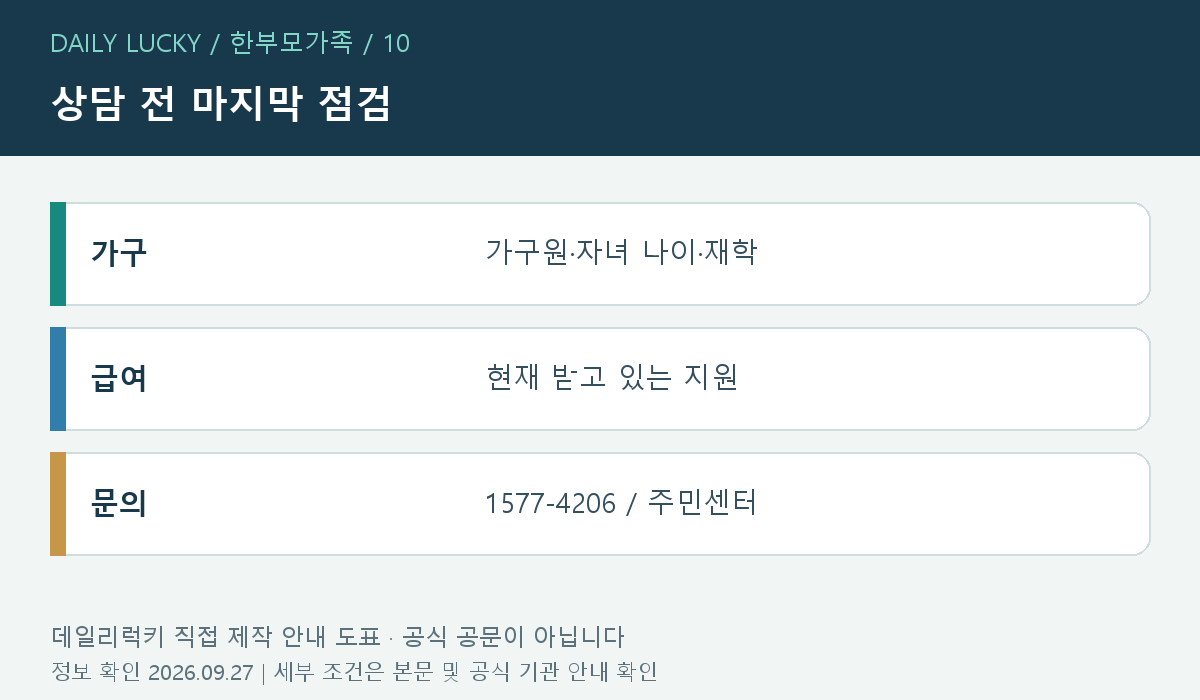The width and height of the screenshot is (1200, 700).
Task: Click the text 현재 받고 있는 지원
Action: coord(612,378)
